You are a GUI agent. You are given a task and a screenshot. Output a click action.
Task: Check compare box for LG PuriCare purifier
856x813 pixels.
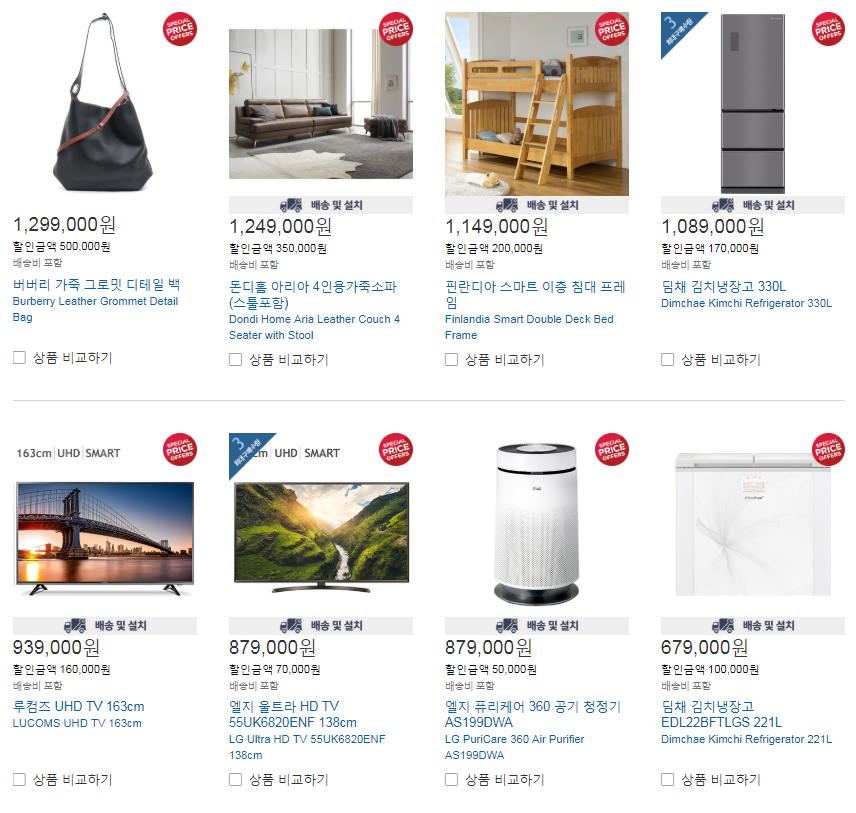[x=451, y=779]
